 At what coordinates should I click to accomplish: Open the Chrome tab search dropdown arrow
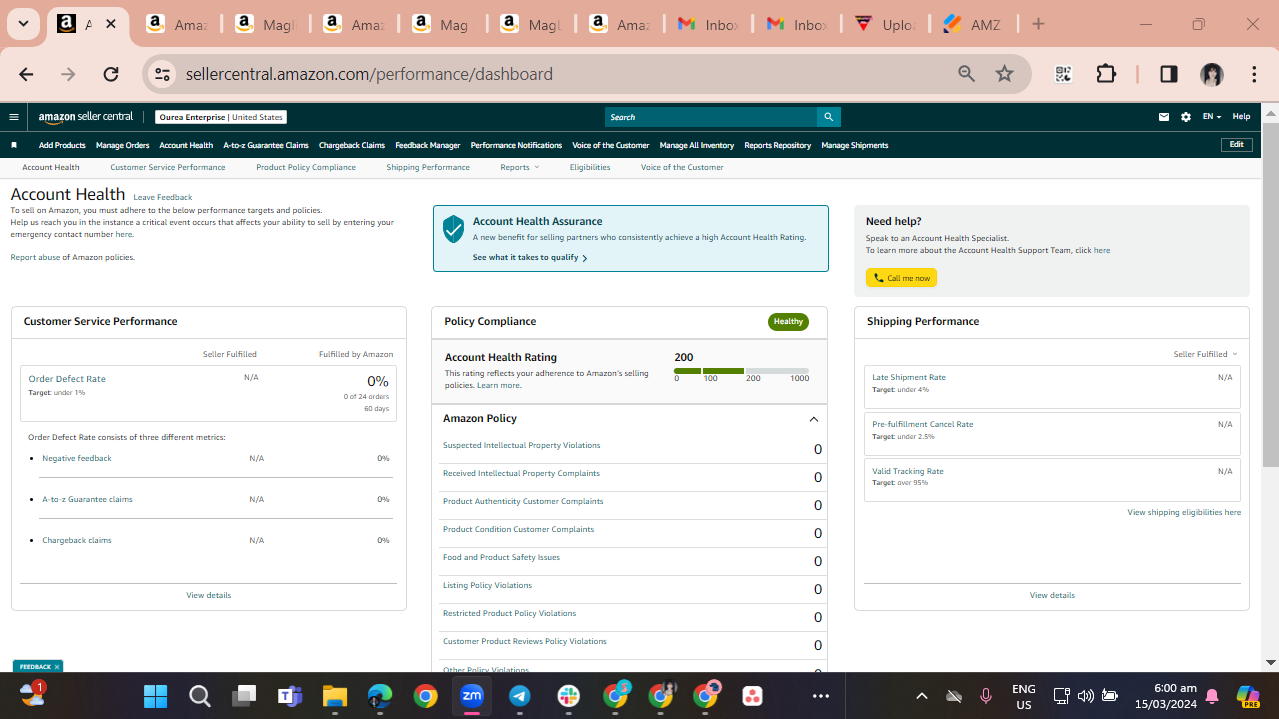23,24
